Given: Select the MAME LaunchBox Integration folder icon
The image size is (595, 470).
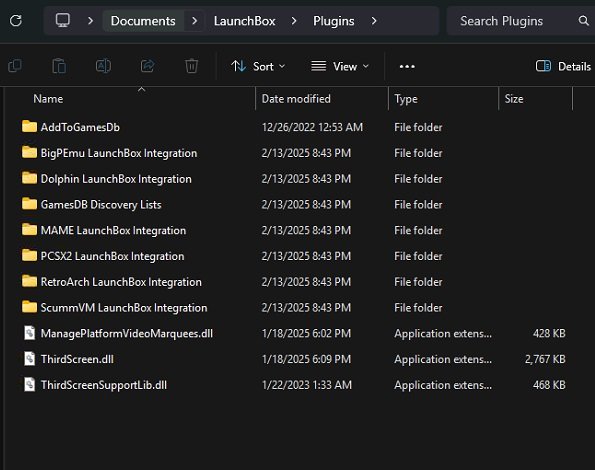Looking at the screenshot, I should [29, 229].
